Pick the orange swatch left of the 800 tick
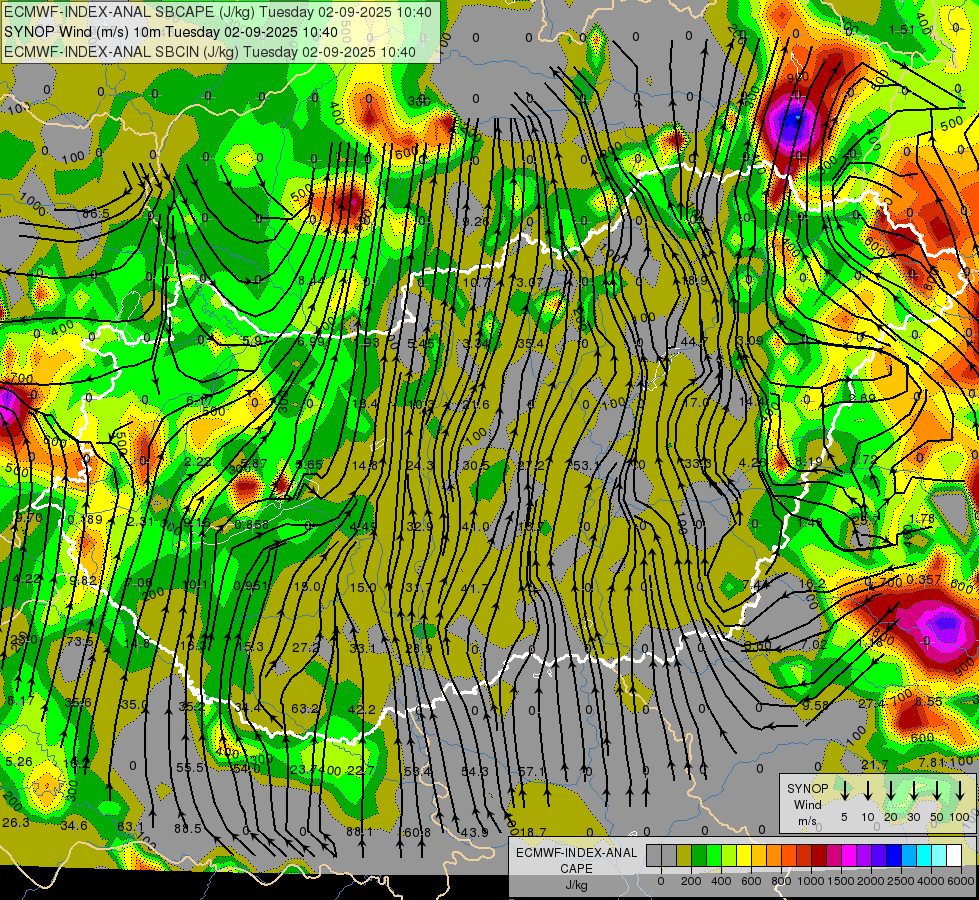 (774, 855)
